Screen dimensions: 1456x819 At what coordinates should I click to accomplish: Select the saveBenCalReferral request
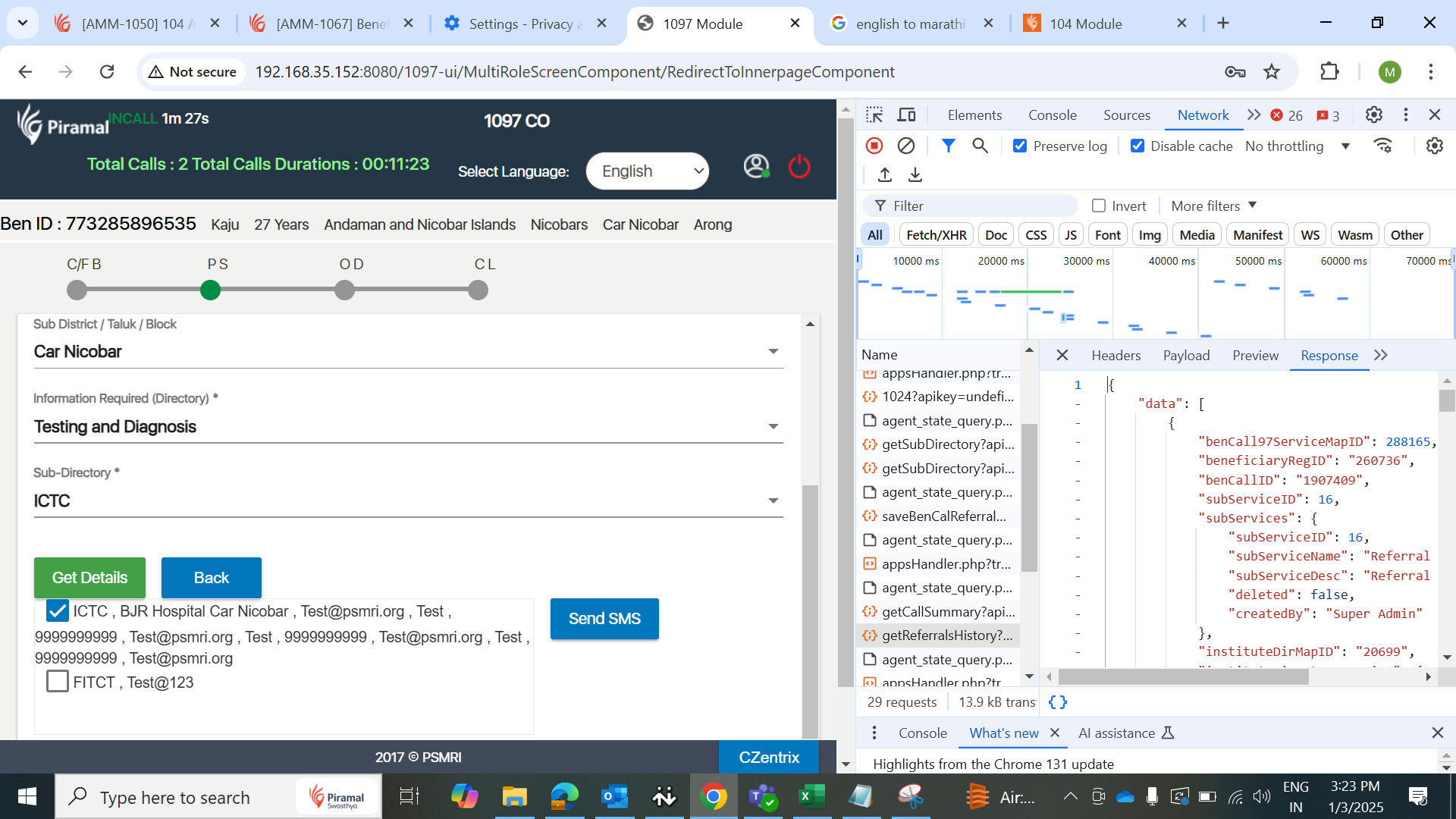point(938,516)
